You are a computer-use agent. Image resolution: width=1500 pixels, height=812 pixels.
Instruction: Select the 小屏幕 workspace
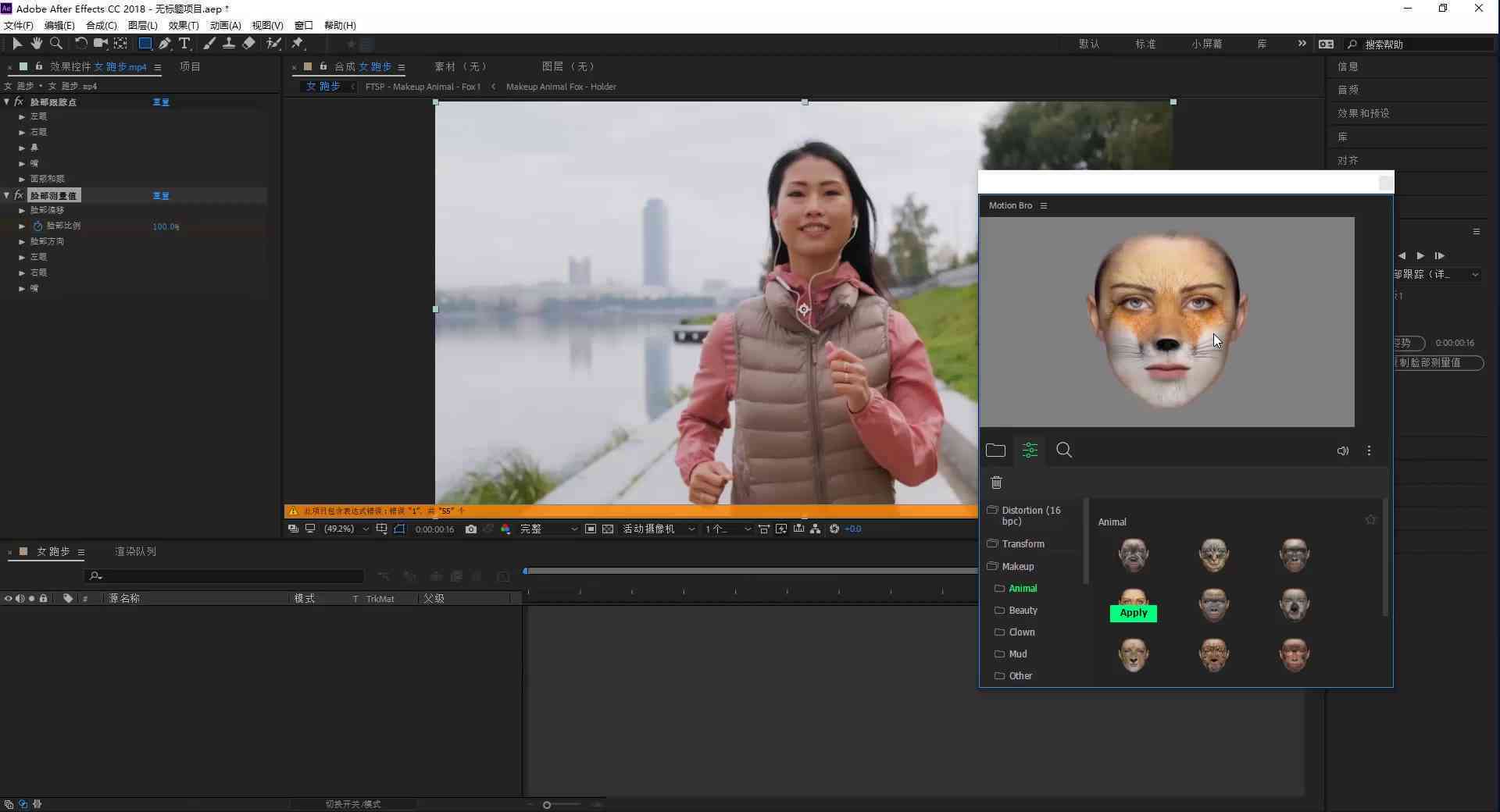pyautogui.click(x=1207, y=45)
